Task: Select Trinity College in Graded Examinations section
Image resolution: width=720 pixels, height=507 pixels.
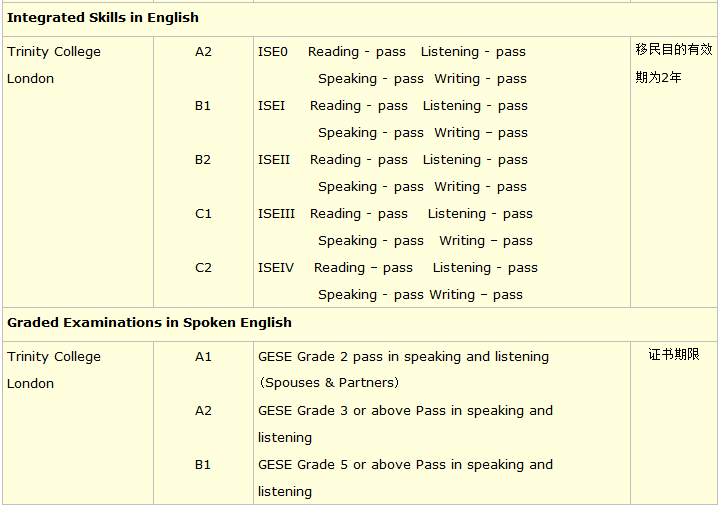Action: tap(54, 357)
